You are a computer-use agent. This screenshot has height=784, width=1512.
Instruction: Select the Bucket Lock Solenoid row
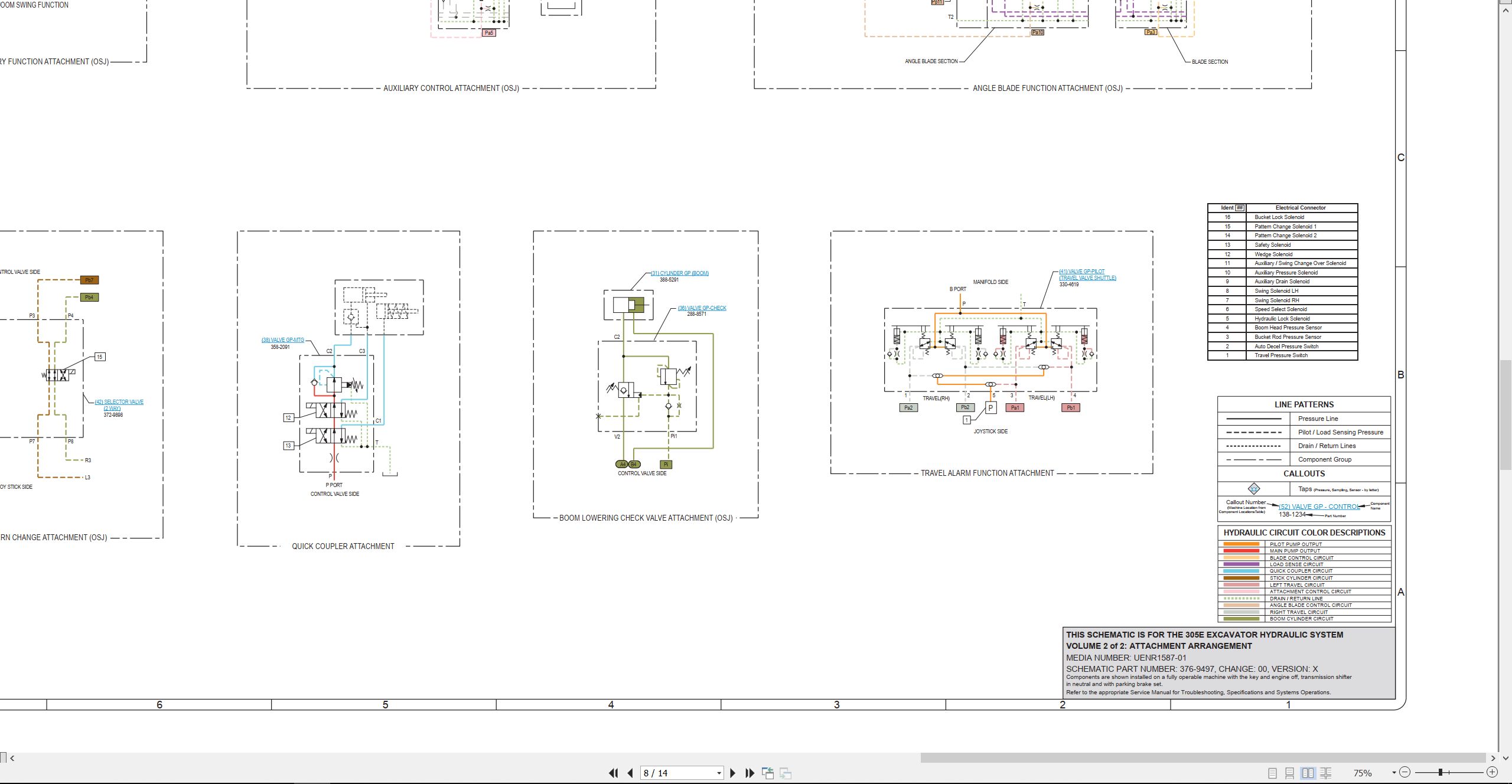(x=1282, y=217)
